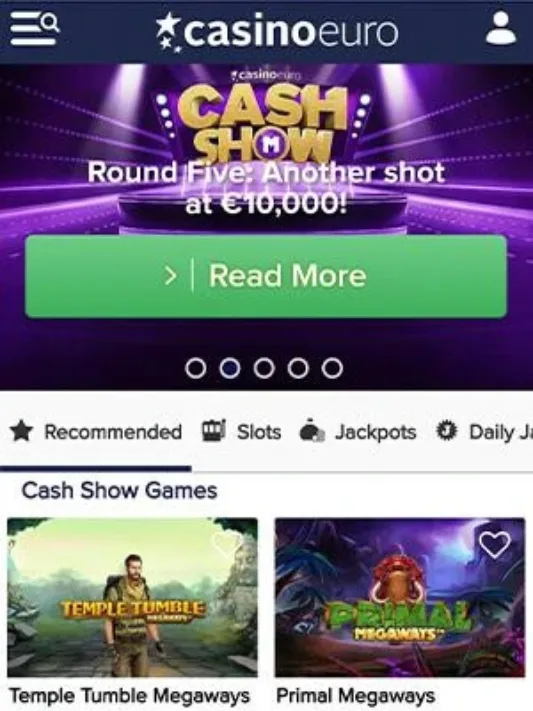Open the Primal Megaways game thumbnail
533x711 pixels.
click(x=400, y=597)
